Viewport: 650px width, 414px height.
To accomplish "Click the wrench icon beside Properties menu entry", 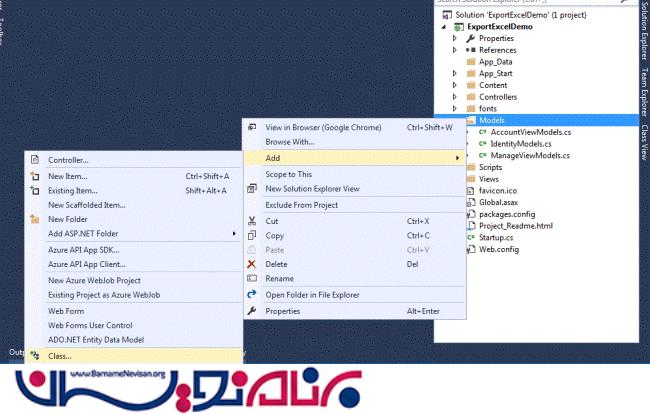I will [252, 311].
